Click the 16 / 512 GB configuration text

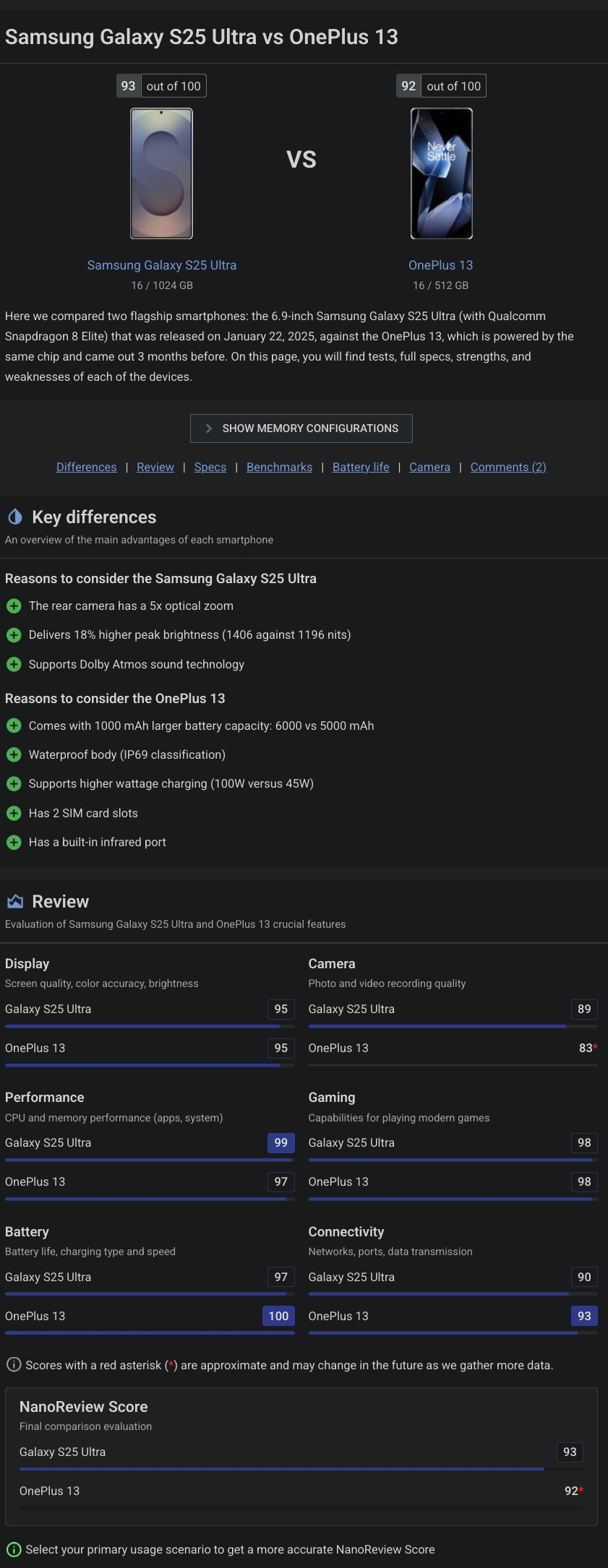pos(440,285)
